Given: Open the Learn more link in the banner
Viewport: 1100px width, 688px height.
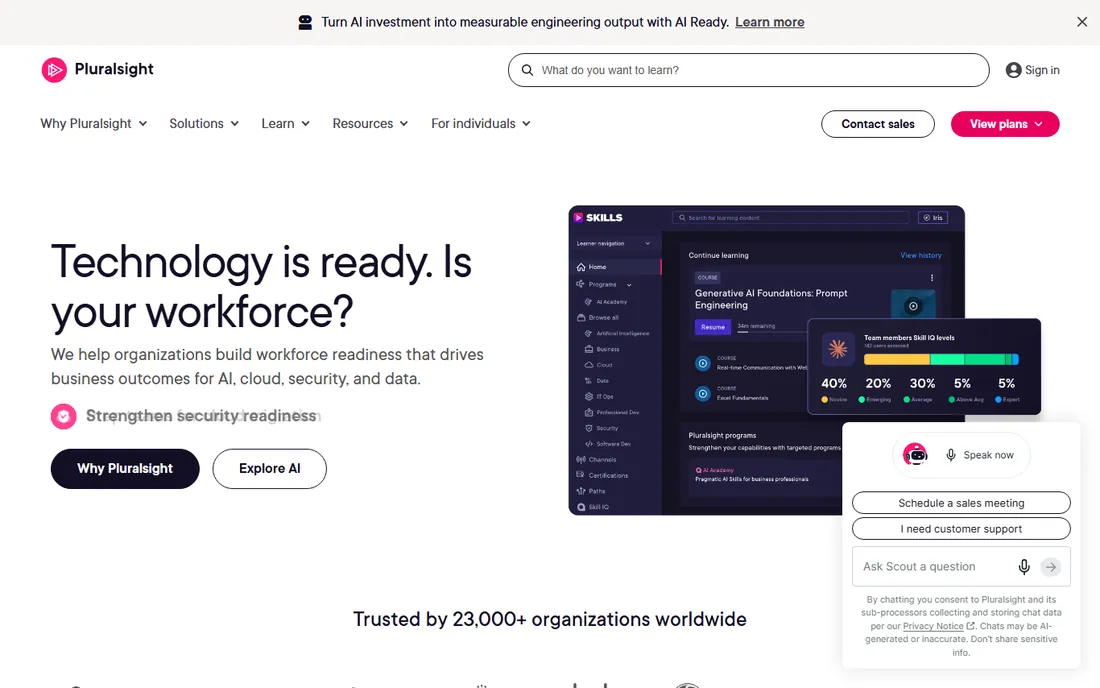Looking at the screenshot, I should (x=770, y=22).
